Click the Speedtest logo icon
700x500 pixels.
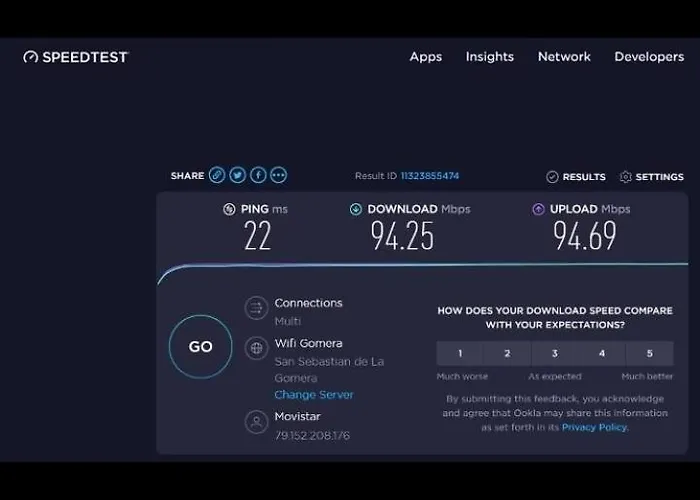point(31,57)
